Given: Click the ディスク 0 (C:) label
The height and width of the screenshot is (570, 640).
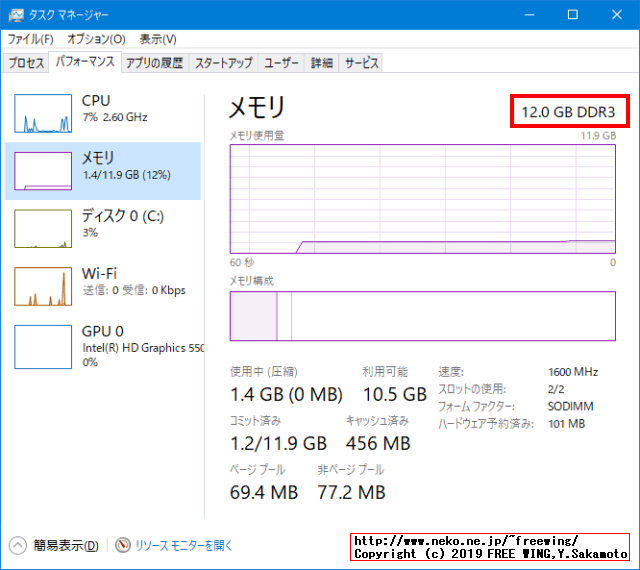Looking at the screenshot, I should [123, 216].
